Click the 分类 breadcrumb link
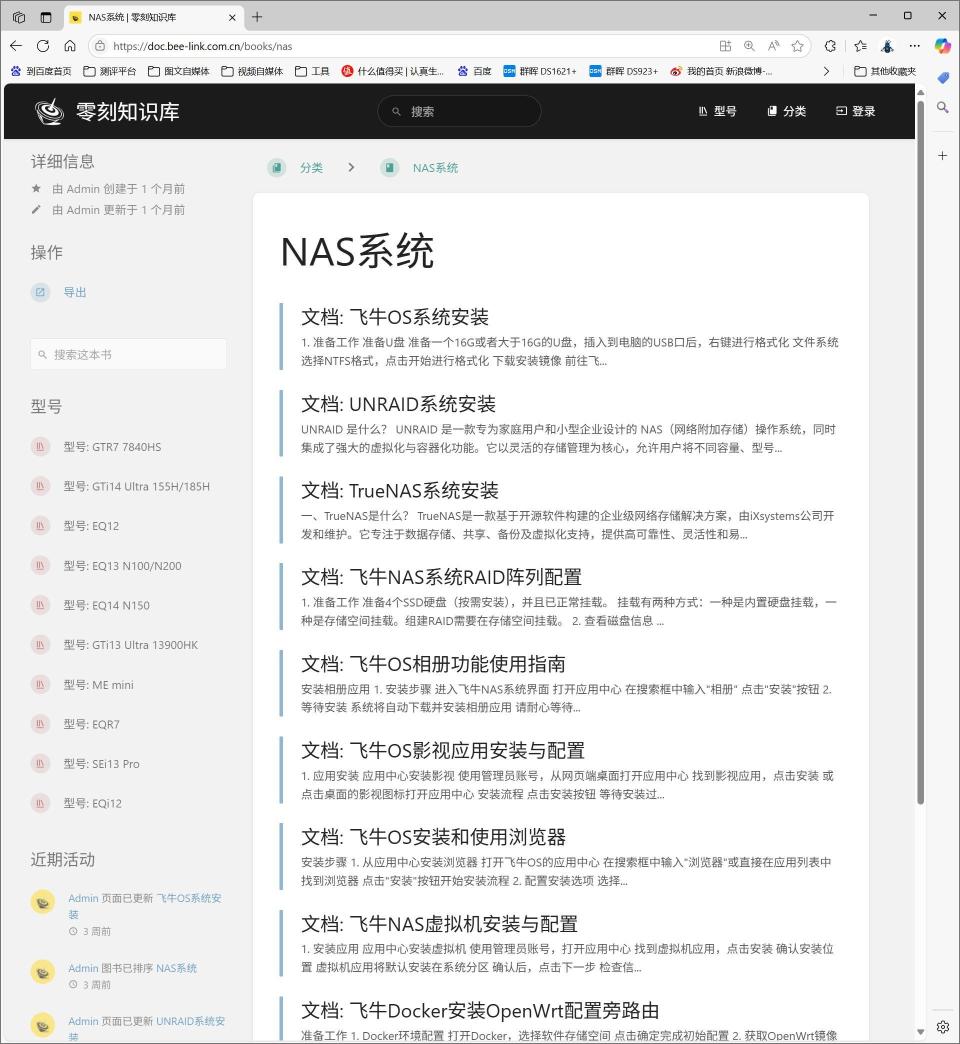 (311, 168)
